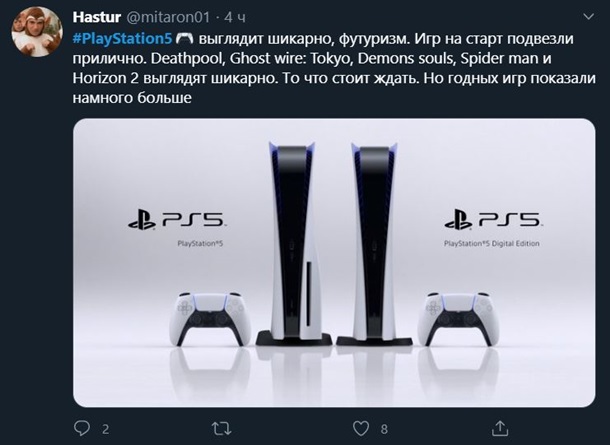Image resolution: width=610 pixels, height=445 pixels.
Task: Open the @mitaron01 handle
Action: click(168, 17)
